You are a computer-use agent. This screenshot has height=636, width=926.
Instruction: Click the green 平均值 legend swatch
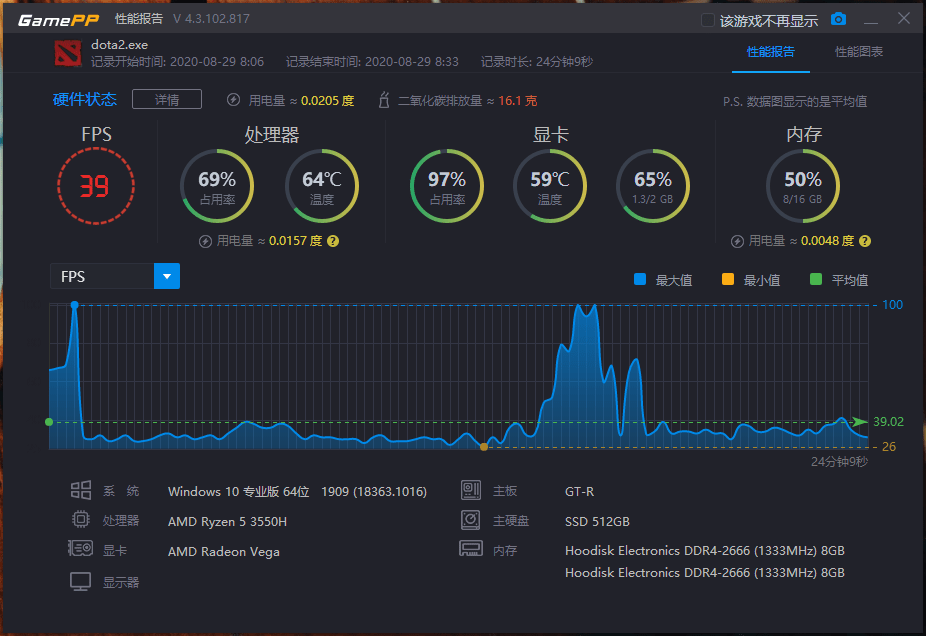pos(816,279)
